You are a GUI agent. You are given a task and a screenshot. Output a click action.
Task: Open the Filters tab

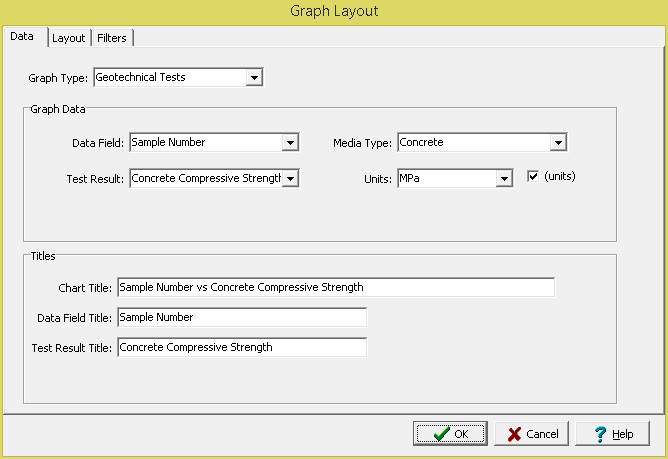click(113, 38)
